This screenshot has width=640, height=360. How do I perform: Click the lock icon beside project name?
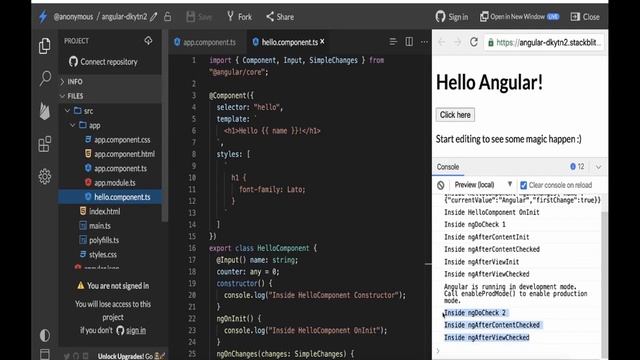pos(167,16)
